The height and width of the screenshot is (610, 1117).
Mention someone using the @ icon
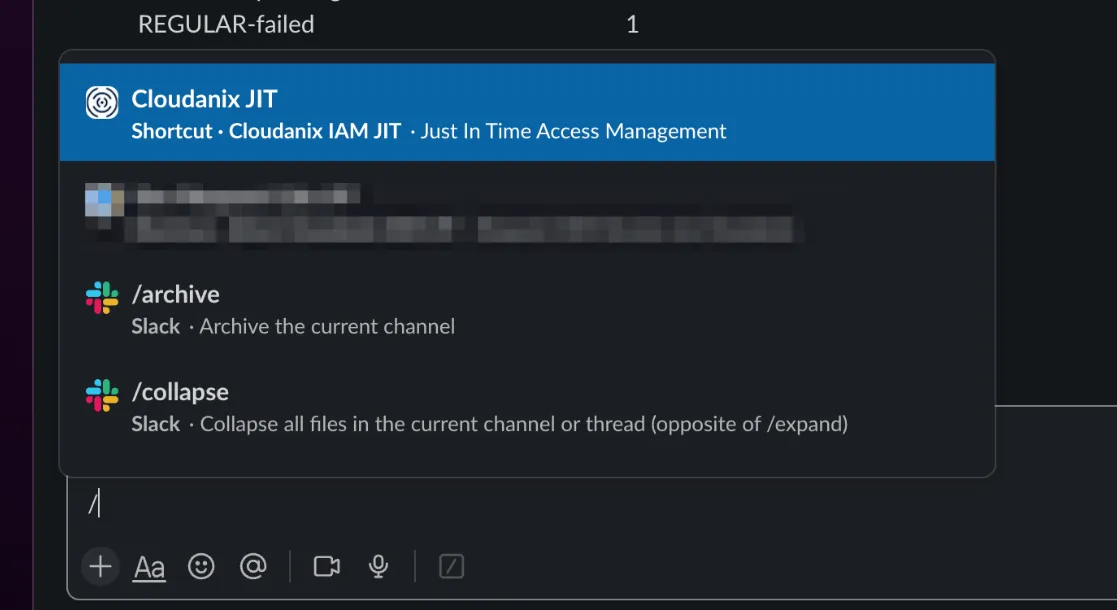(x=253, y=566)
